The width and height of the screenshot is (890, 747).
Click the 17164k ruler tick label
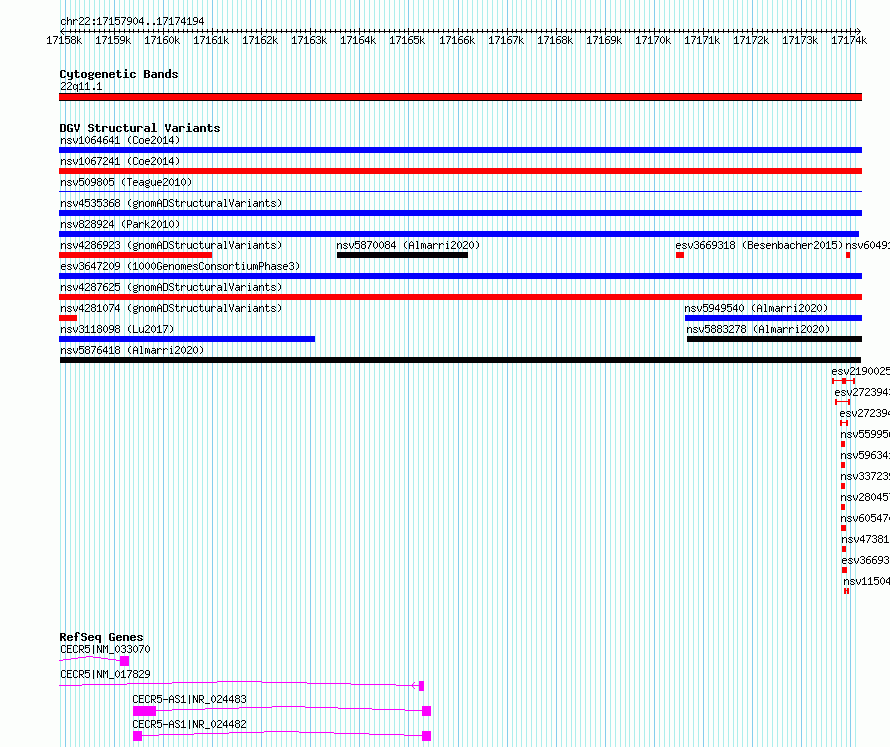click(358, 40)
